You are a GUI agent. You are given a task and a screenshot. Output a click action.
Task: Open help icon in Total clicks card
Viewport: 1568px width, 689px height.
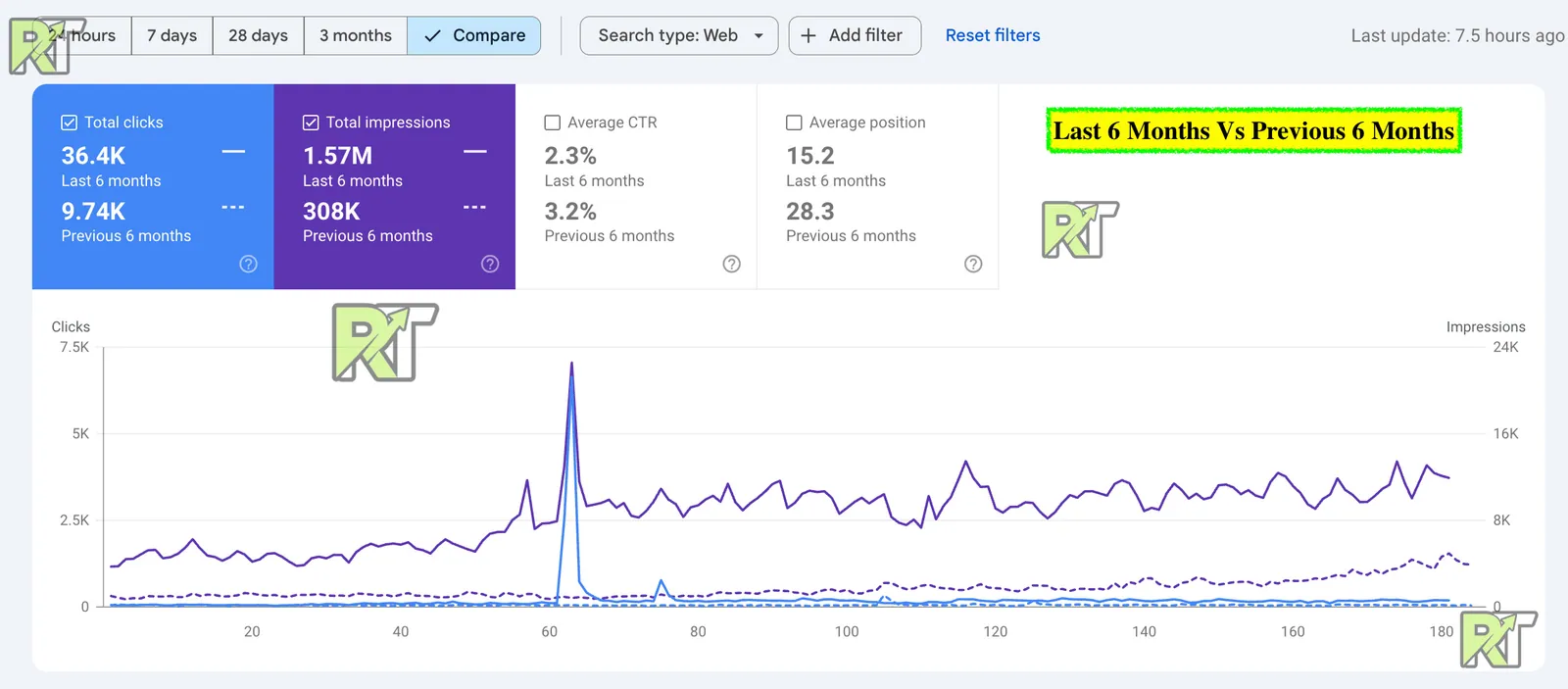pos(249,264)
